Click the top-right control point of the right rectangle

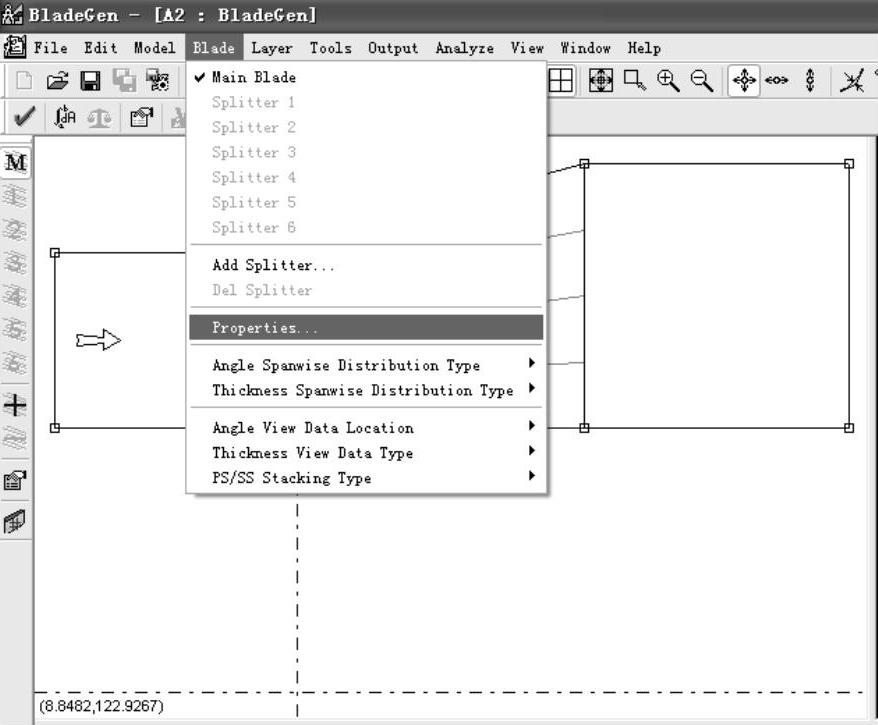(x=849, y=163)
